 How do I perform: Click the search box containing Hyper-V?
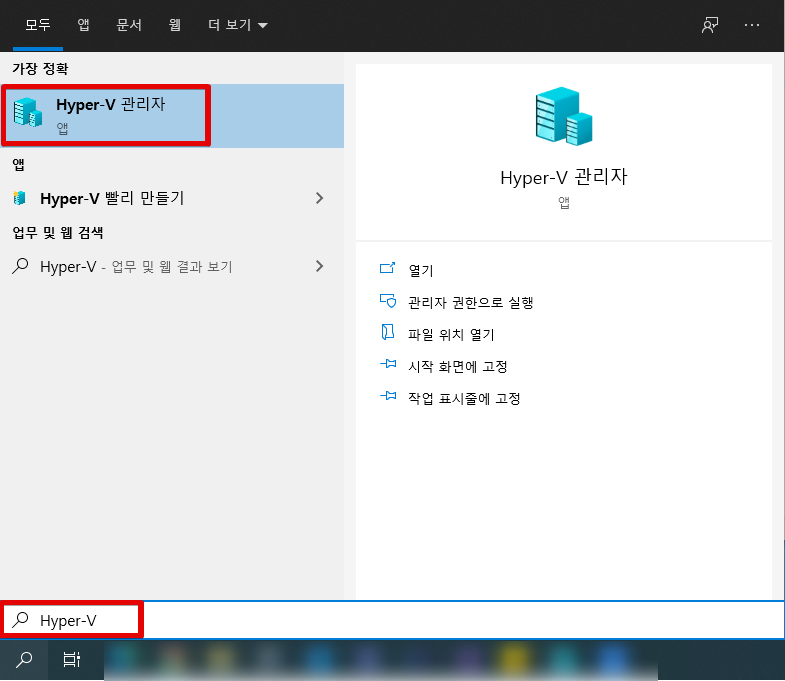pyautogui.click(x=392, y=620)
